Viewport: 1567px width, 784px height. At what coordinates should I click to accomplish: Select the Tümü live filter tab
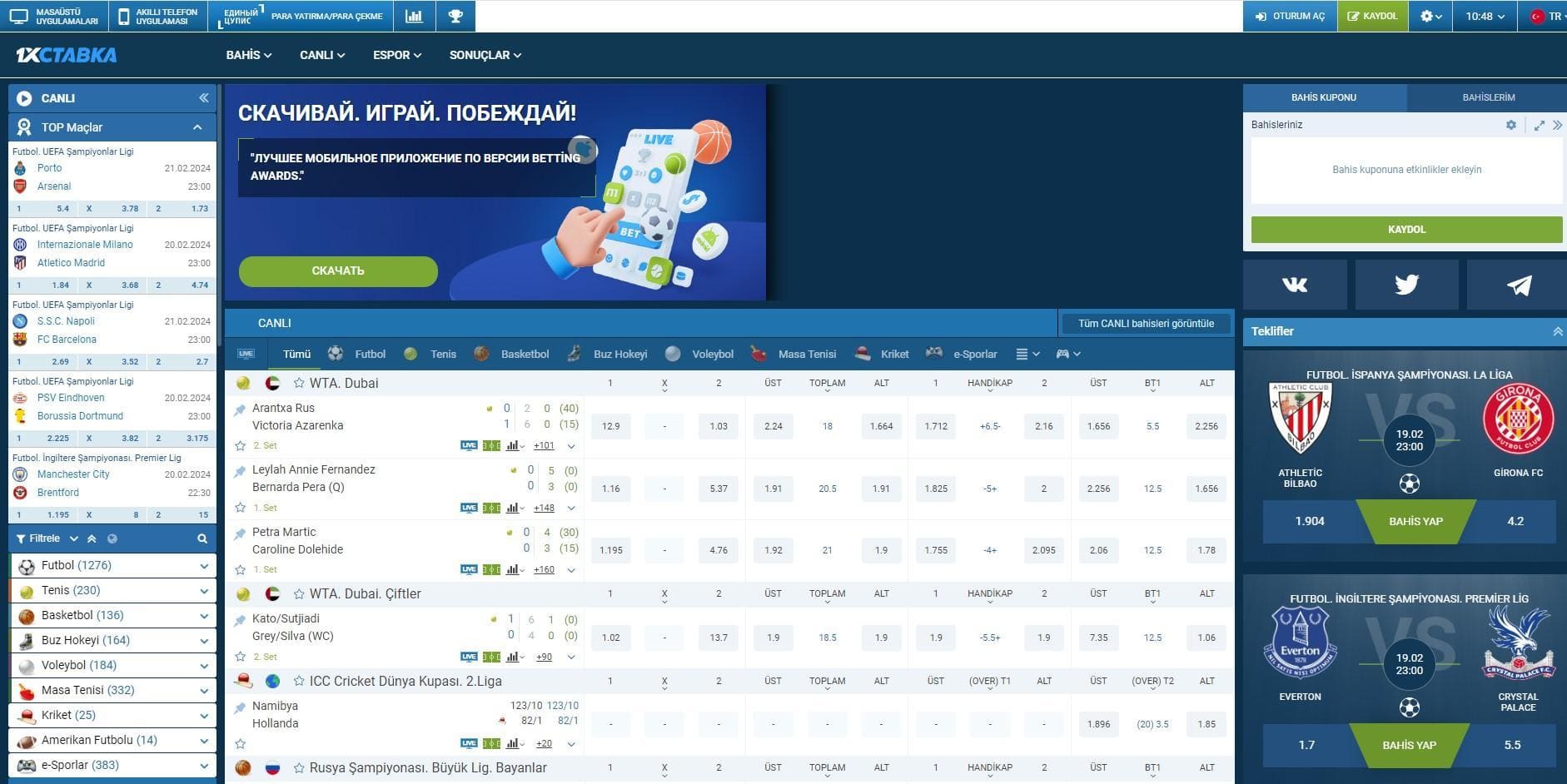[x=296, y=354]
